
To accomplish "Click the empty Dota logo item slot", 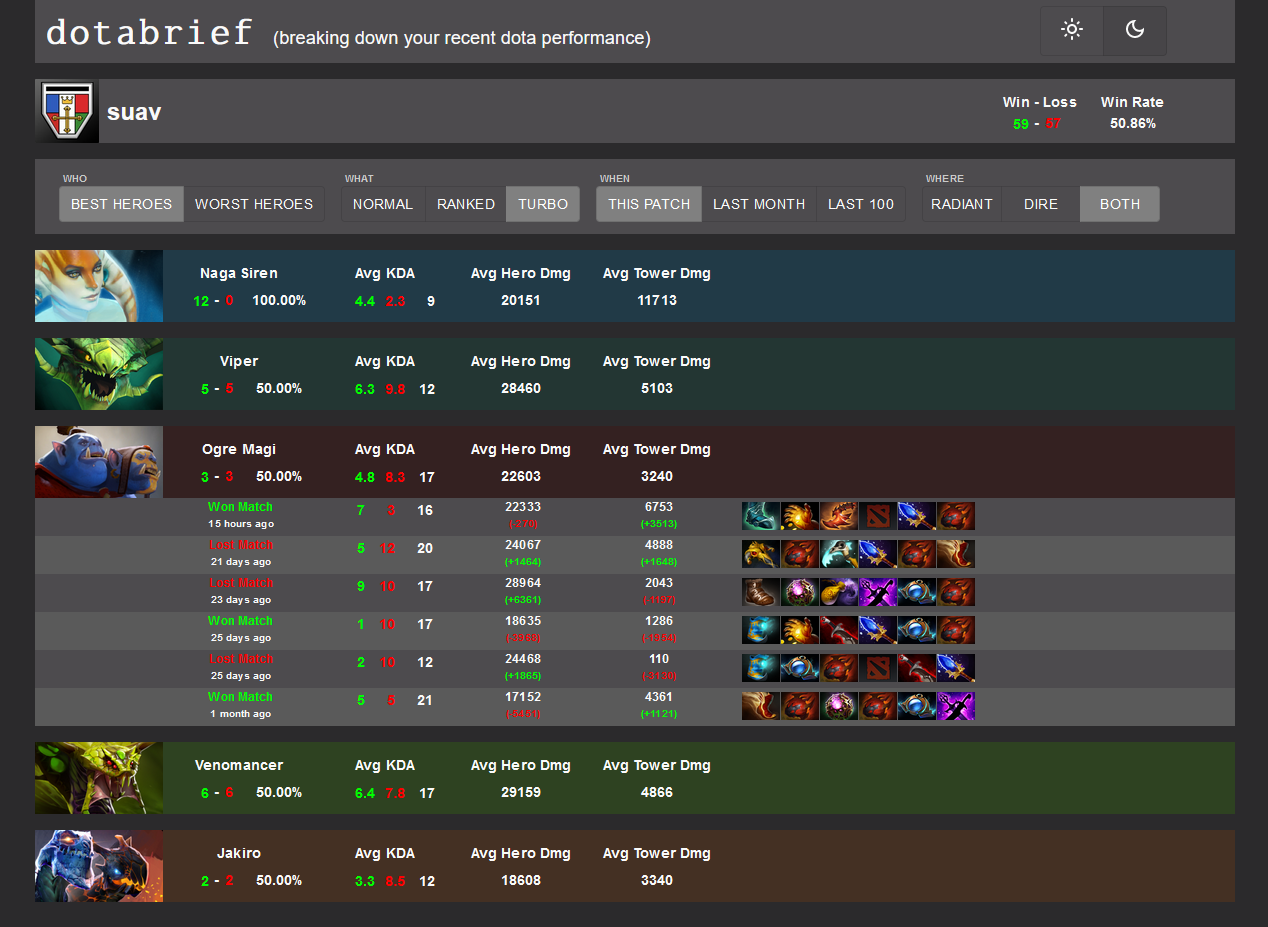I will point(878,516).
